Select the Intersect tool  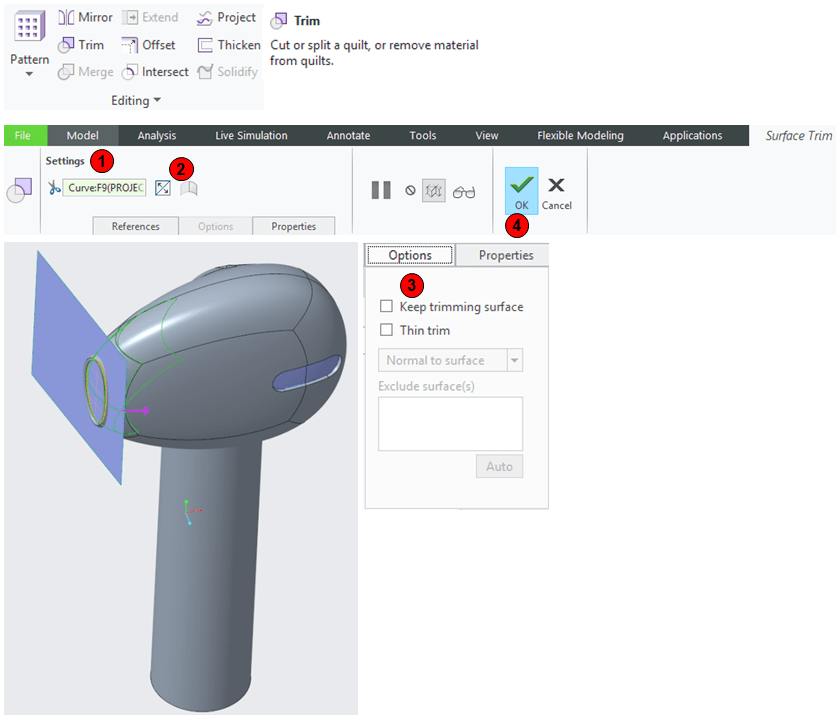pyautogui.click(x=155, y=72)
